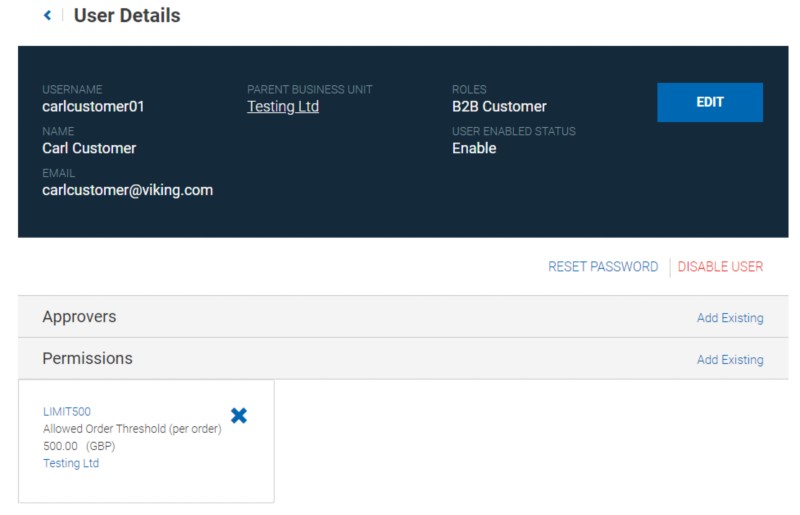Click the User Details page heading
Screen dimensions: 800x515
point(127,16)
